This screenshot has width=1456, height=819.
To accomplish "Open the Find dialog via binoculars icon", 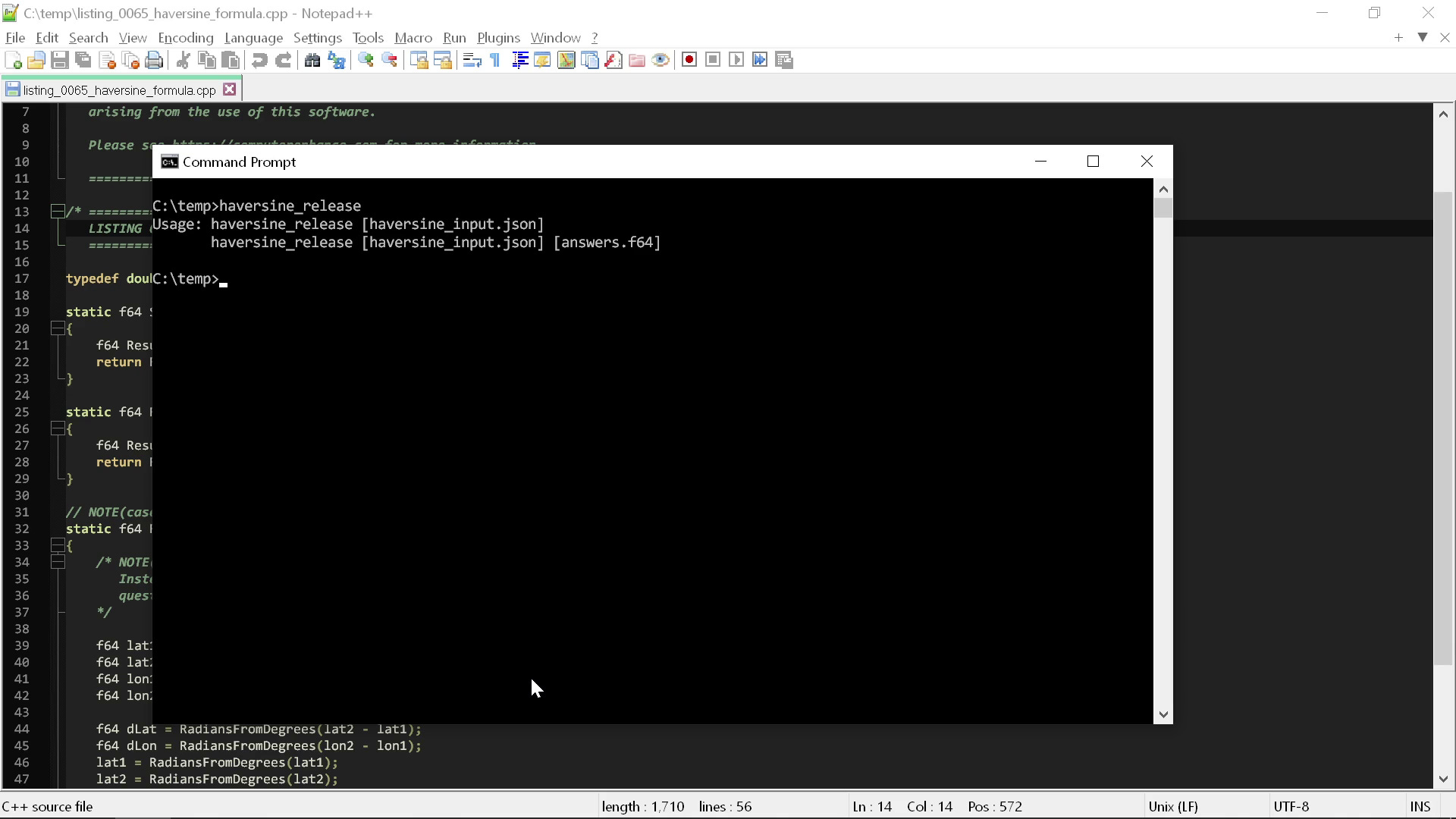I will point(312,60).
